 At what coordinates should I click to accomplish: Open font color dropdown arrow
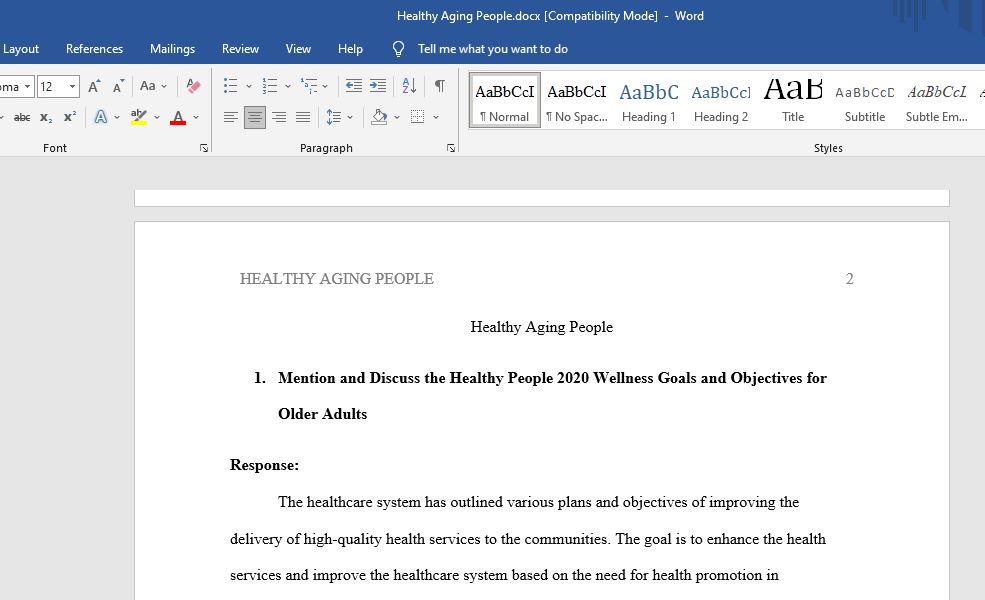[196, 117]
